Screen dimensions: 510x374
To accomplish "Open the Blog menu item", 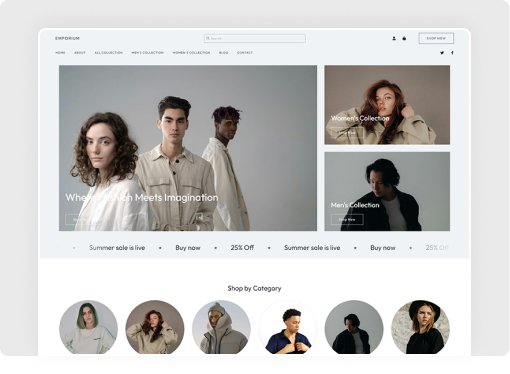I will coord(224,53).
